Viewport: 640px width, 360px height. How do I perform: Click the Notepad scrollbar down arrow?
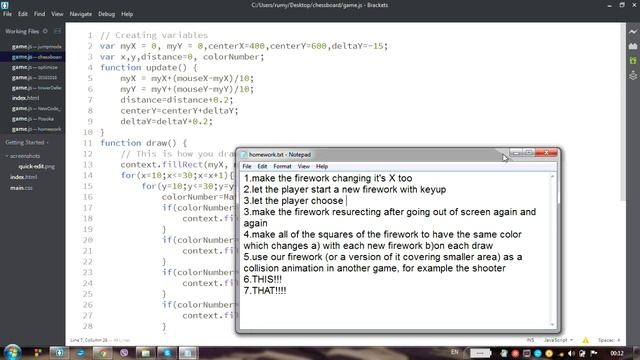point(553,324)
